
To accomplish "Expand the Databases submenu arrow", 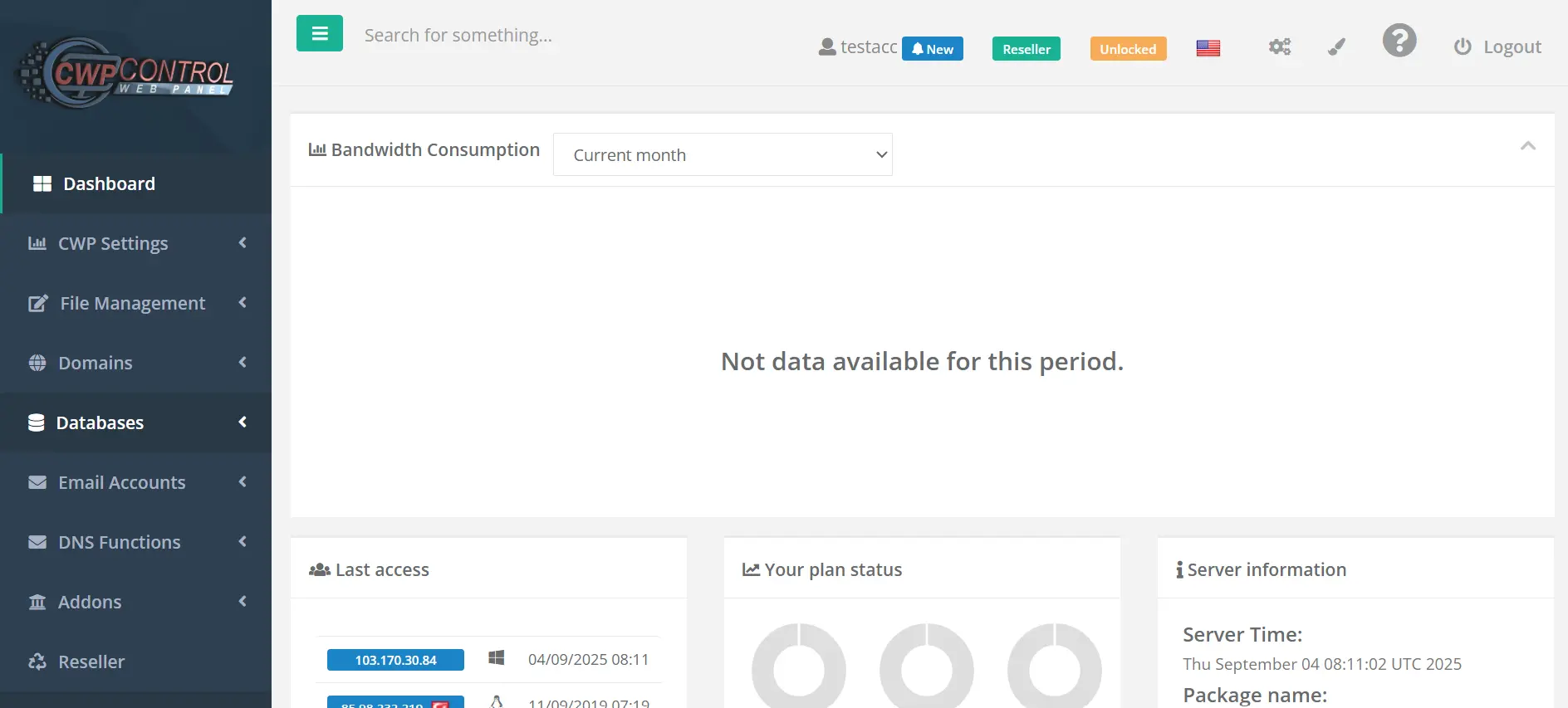I will [x=243, y=422].
